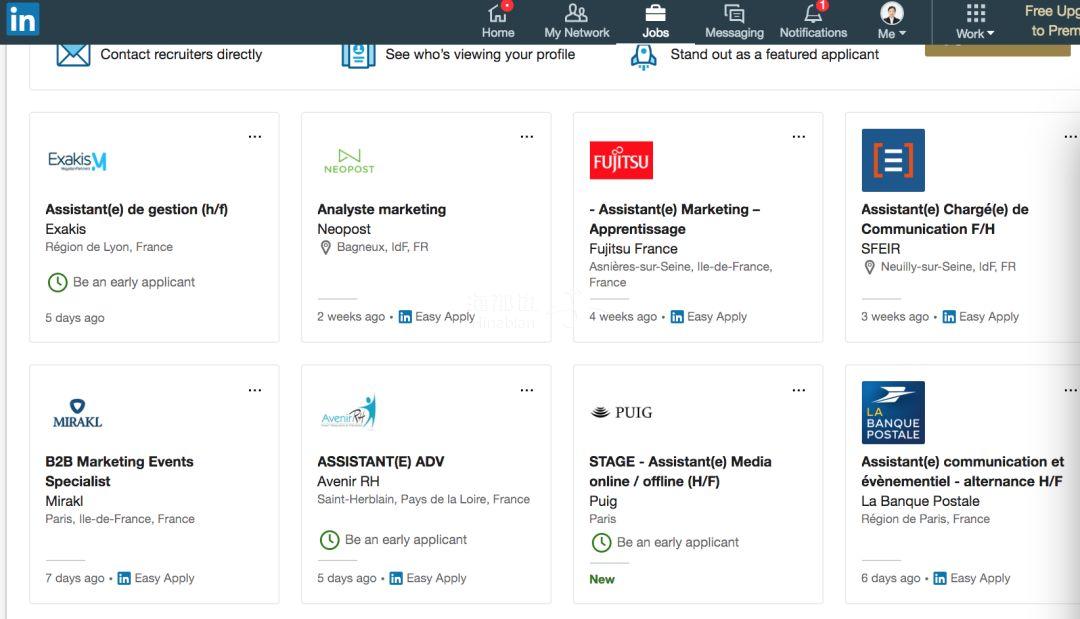Screen dimensions: 1080x619
Task: Click the La Banque Postale logo
Action: tap(893, 412)
